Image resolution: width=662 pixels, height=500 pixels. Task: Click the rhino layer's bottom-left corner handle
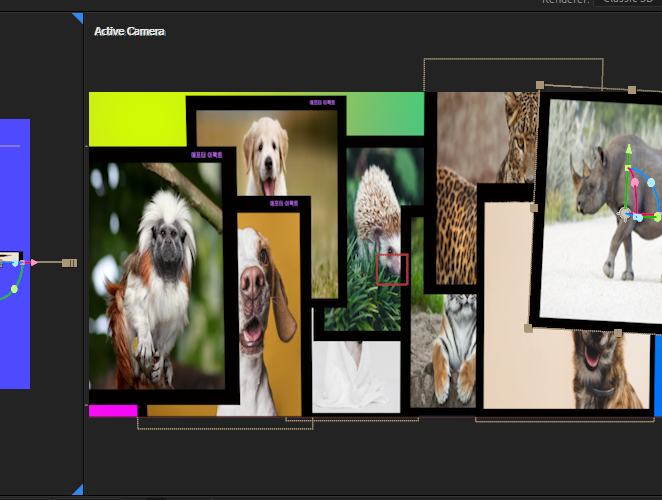point(528,328)
